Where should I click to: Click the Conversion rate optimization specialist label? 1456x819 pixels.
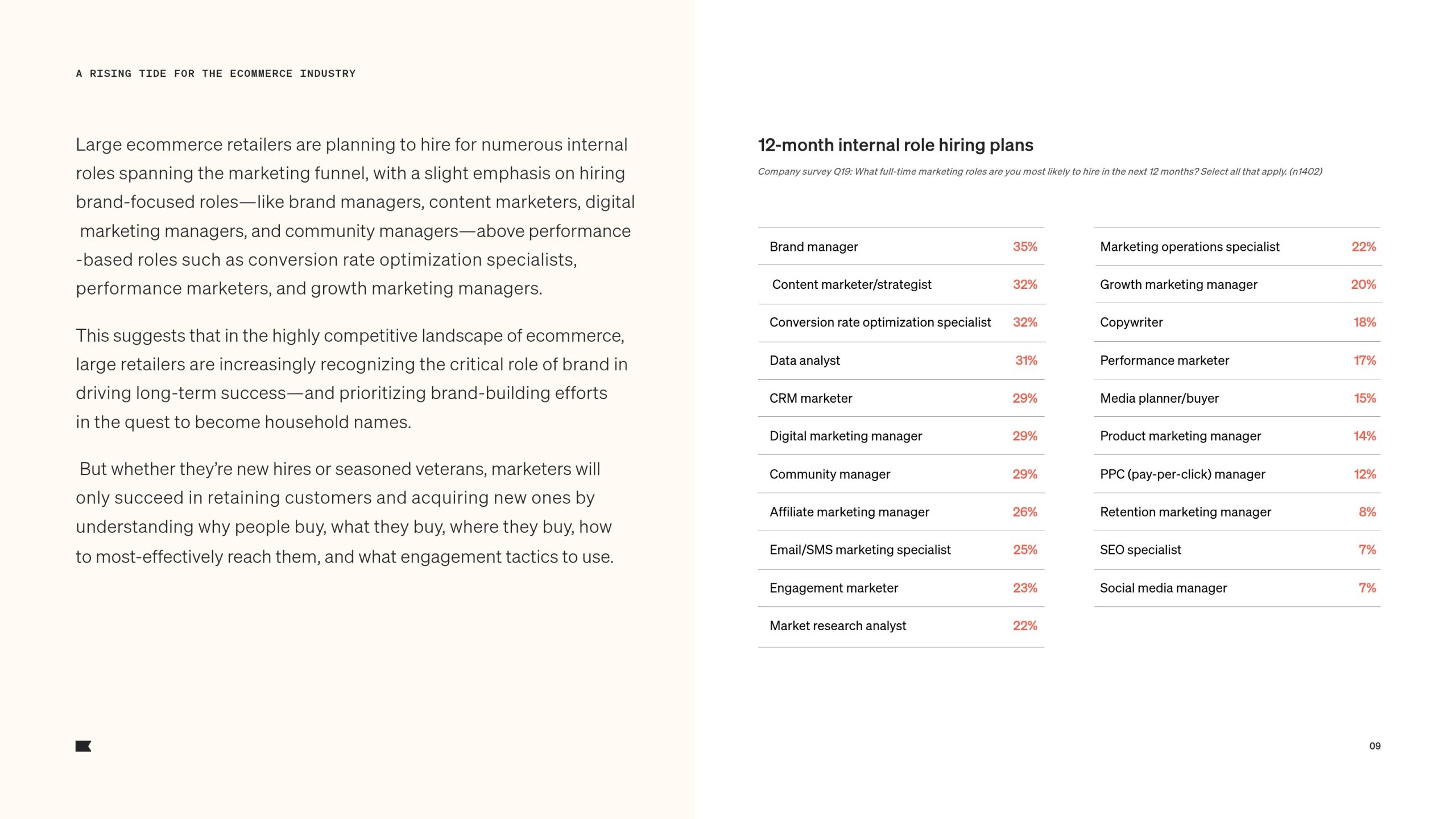coord(880,322)
